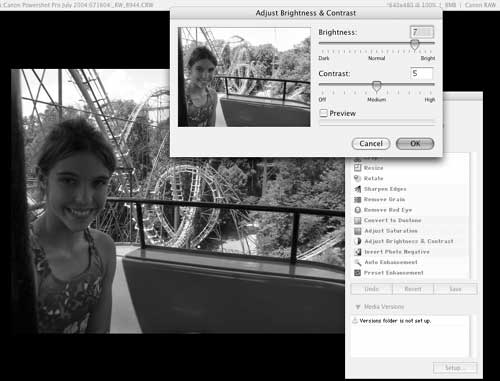Click the warning icon beside Versions folder message
Viewport: 500px width, 381px height.
[355, 320]
